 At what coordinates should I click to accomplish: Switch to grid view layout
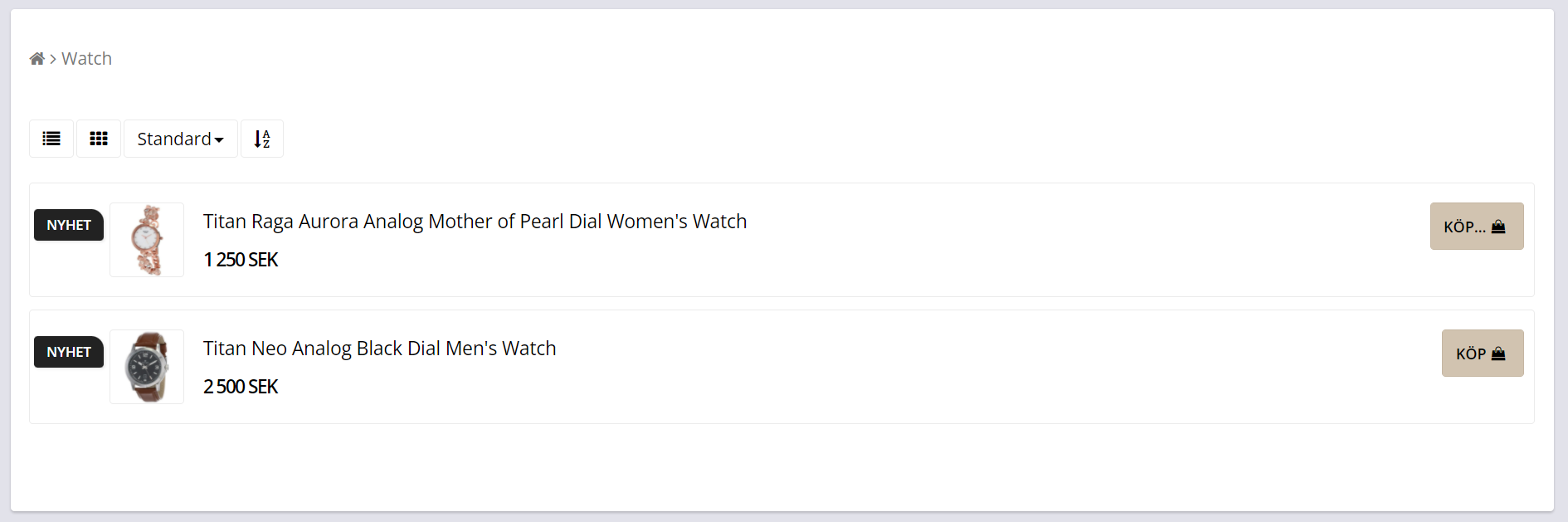pos(99,139)
